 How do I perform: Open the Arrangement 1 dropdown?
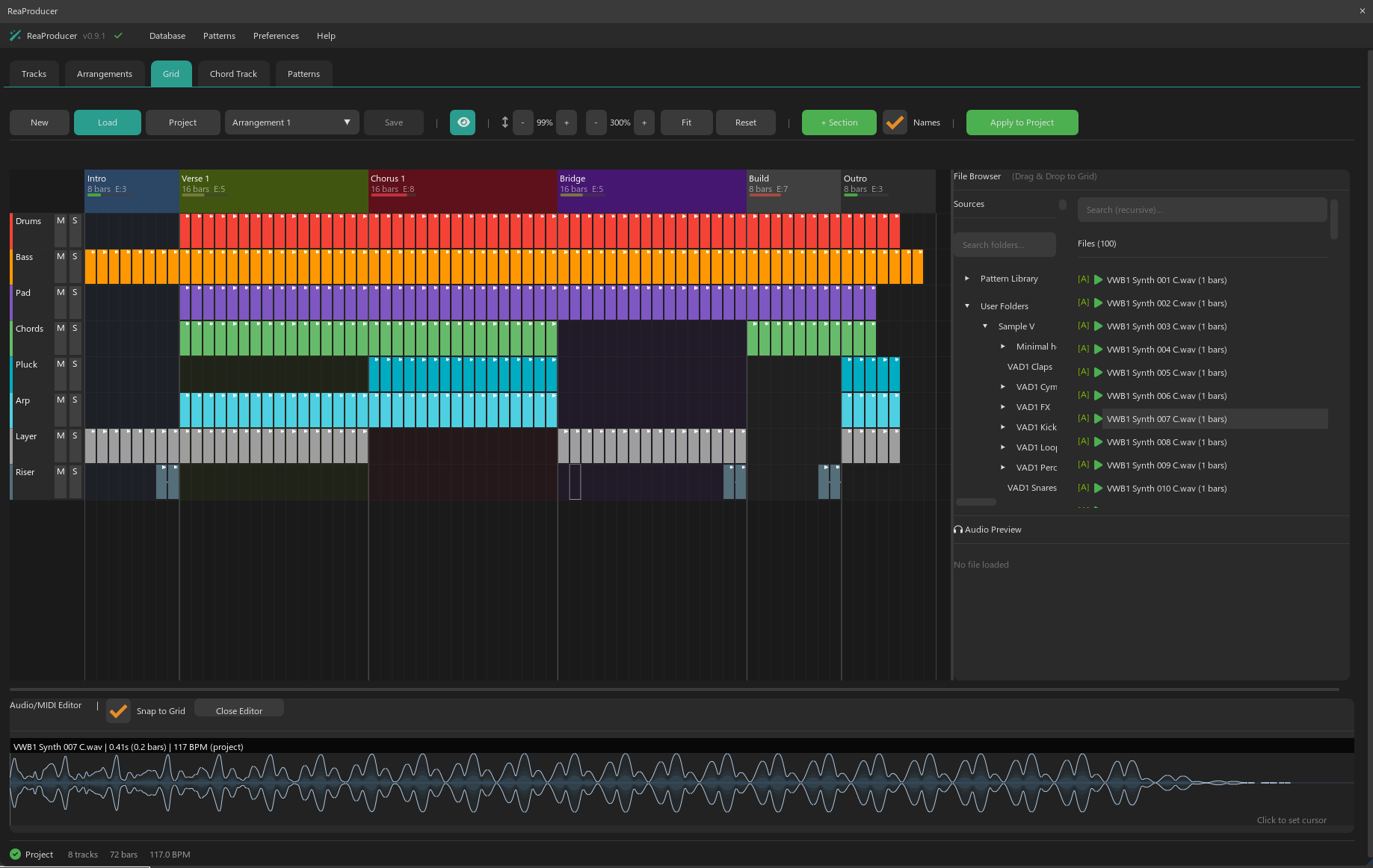click(x=291, y=122)
